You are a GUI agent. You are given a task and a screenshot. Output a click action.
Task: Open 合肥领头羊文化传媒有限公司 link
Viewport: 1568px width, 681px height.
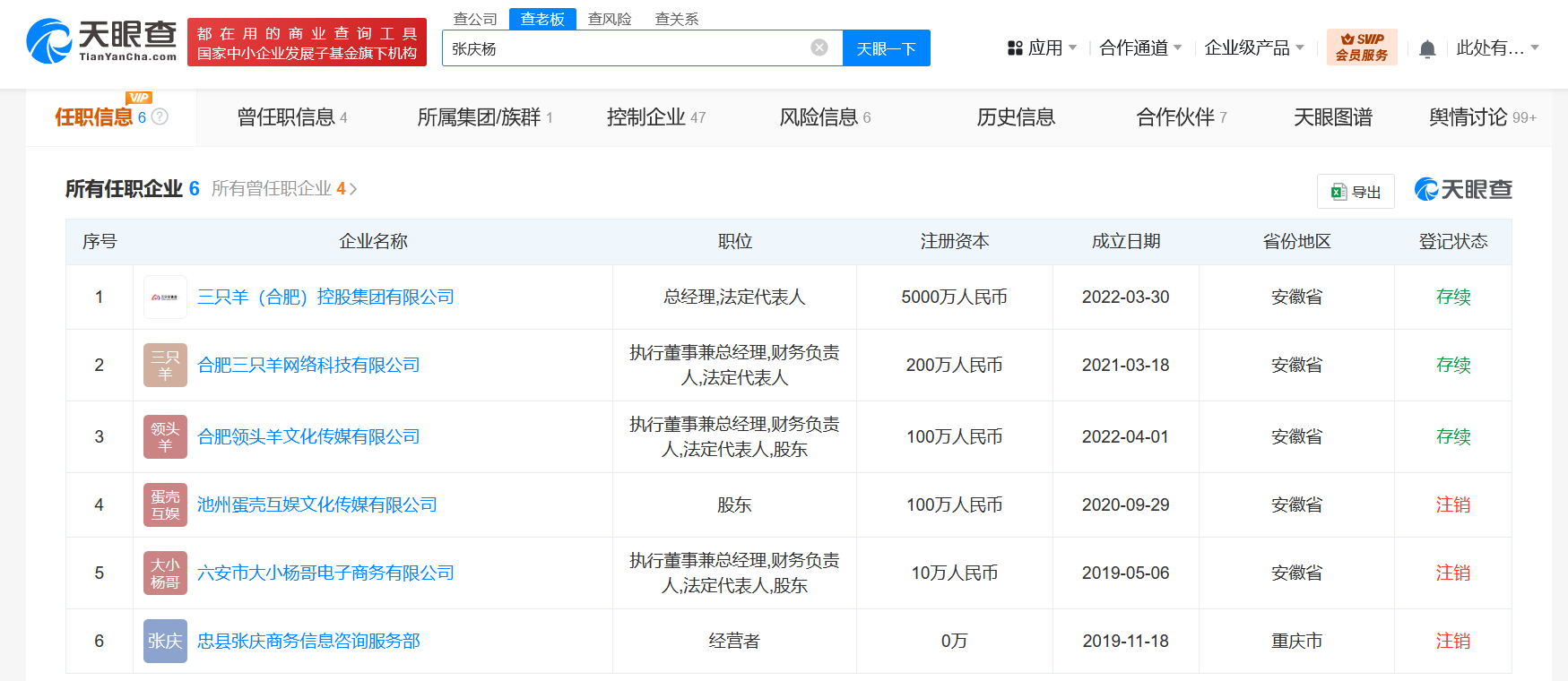click(308, 436)
